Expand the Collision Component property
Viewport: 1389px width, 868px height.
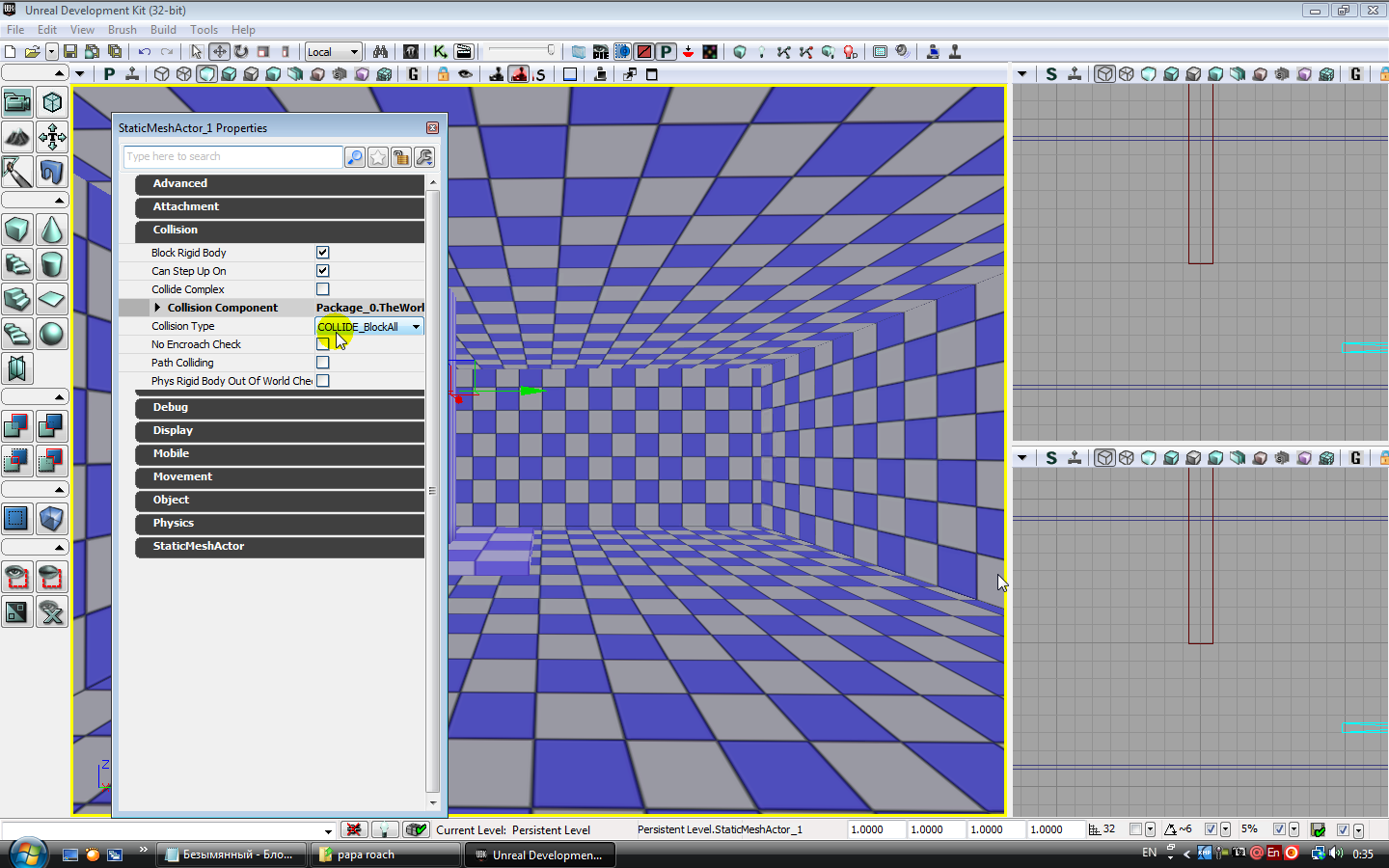coord(157,308)
